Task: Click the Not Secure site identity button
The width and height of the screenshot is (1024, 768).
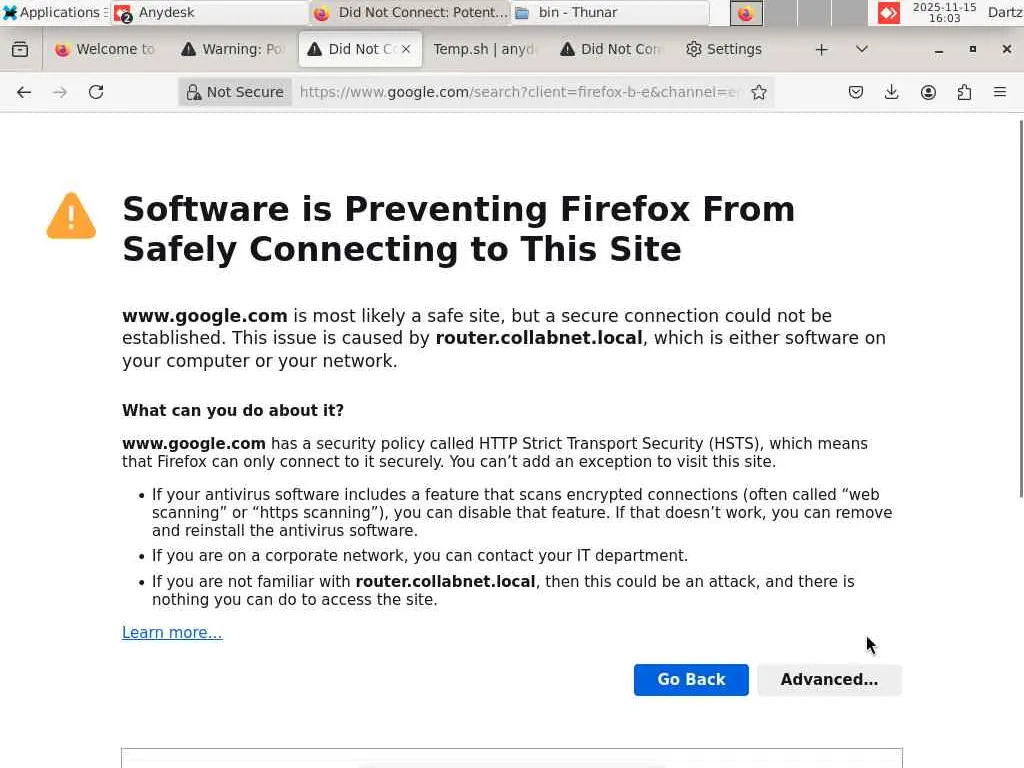Action: [235, 92]
